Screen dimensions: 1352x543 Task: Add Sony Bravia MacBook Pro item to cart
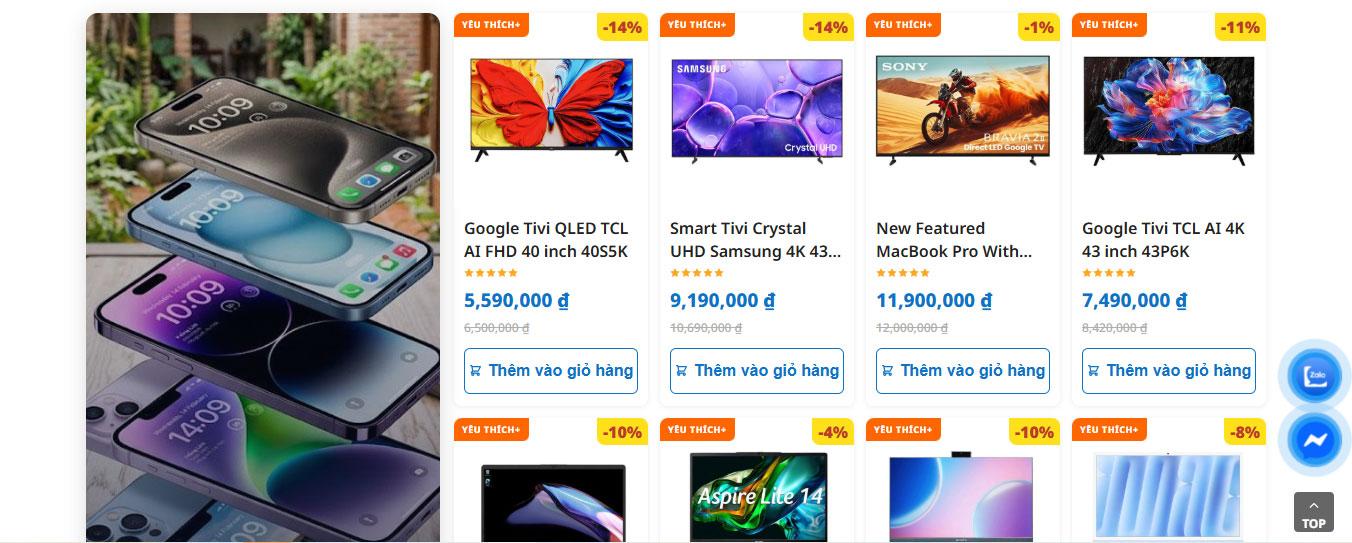pyautogui.click(x=963, y=371)
